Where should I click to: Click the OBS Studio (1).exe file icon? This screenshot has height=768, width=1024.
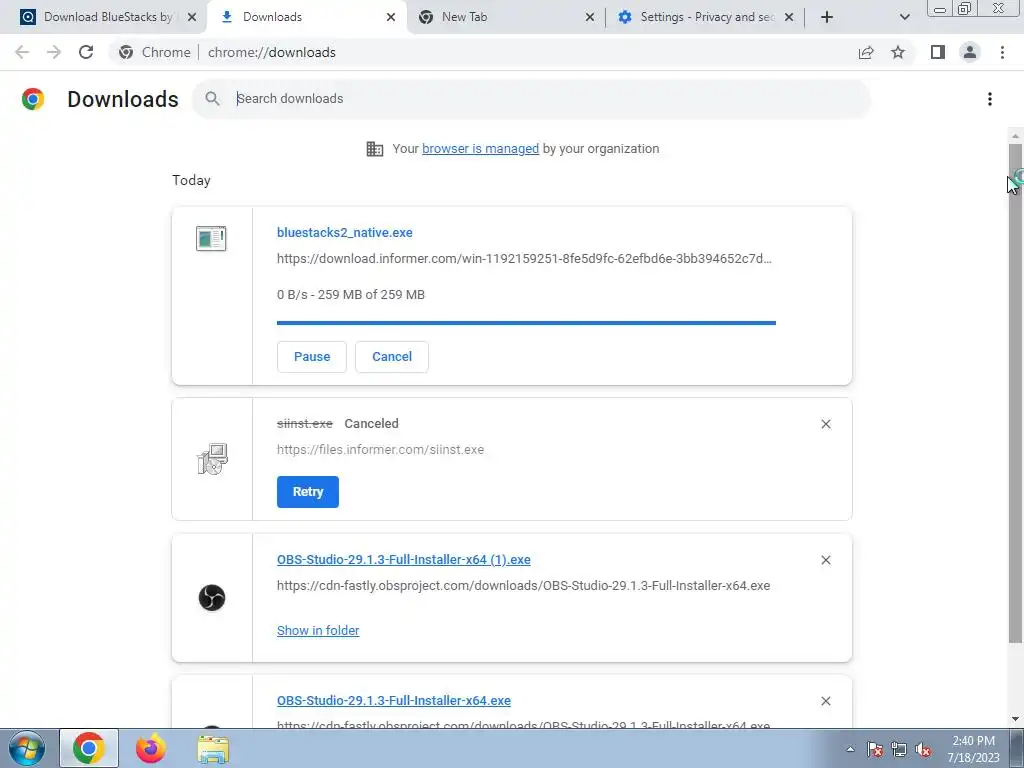(212, 598)
